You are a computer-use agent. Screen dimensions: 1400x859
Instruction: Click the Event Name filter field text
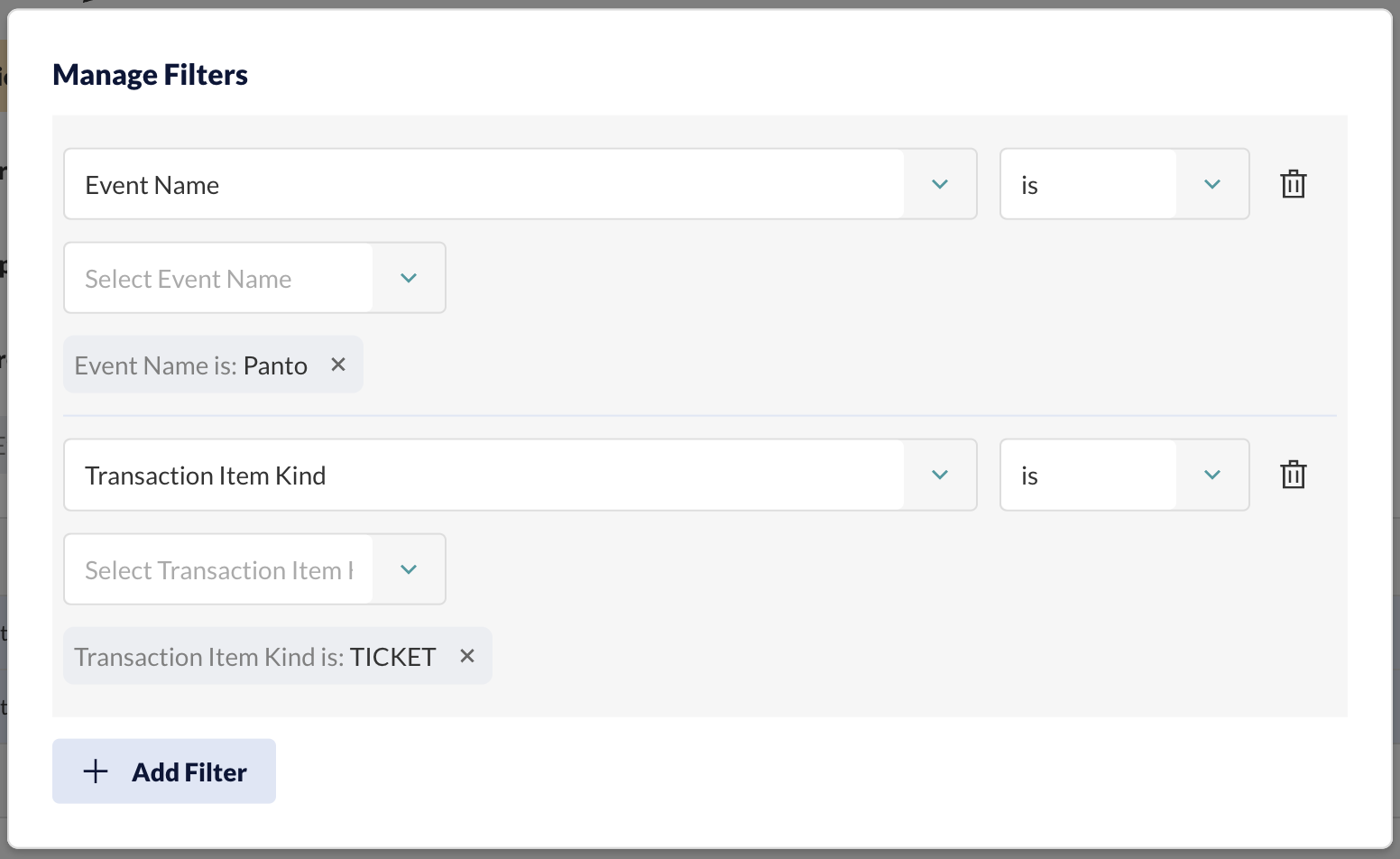tap(152, 185)
